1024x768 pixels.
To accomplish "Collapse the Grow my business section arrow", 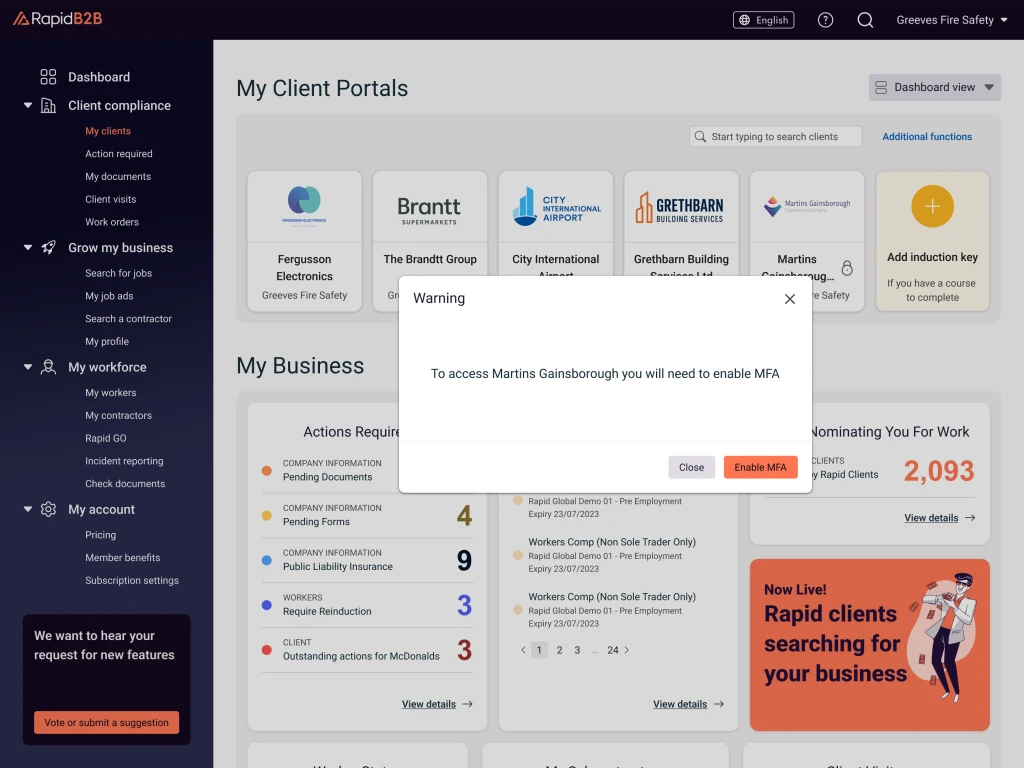I will click(x=28, y=248).
